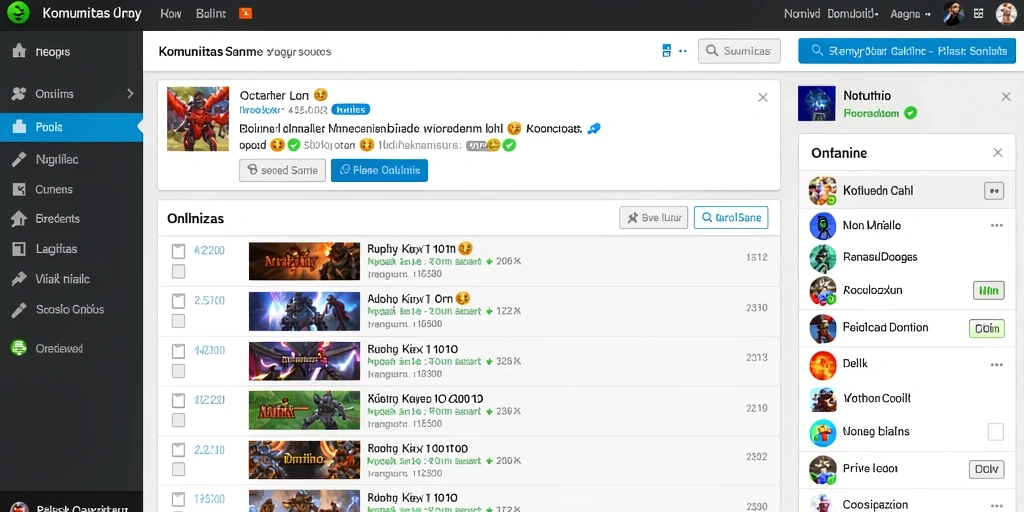Click the seoed Sarne button
The width and height of the screenshot is (1024, 512).
click(x=282, y=170)
